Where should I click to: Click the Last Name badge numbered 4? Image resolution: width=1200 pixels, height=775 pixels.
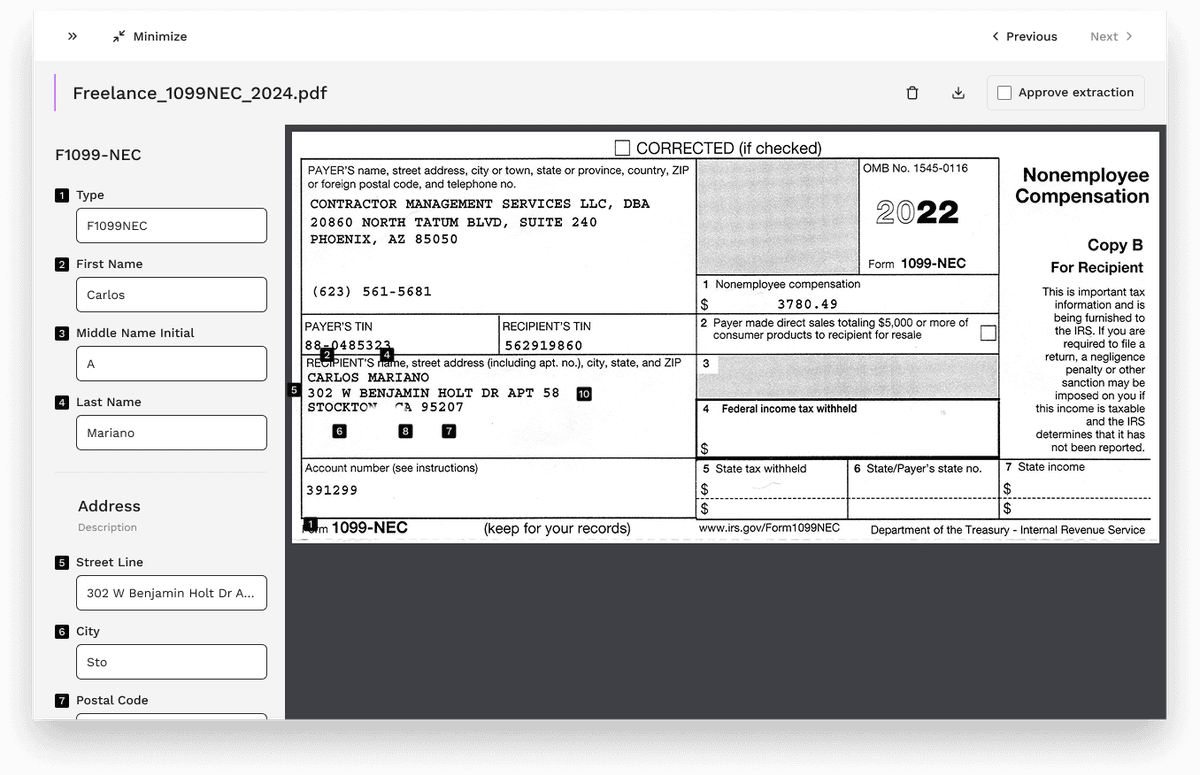coord(62,403)
